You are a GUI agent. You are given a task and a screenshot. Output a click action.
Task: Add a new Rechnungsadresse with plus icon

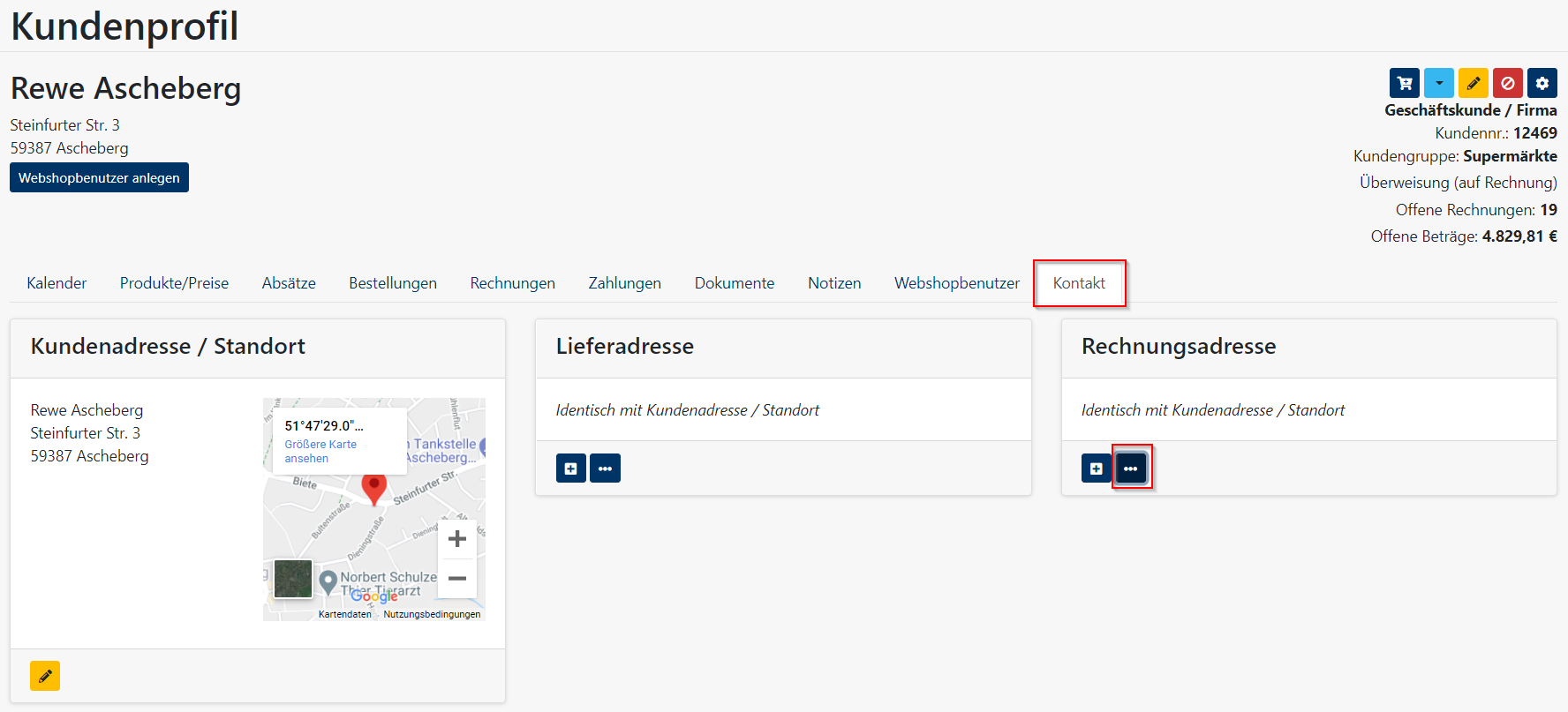[1097, 468]
